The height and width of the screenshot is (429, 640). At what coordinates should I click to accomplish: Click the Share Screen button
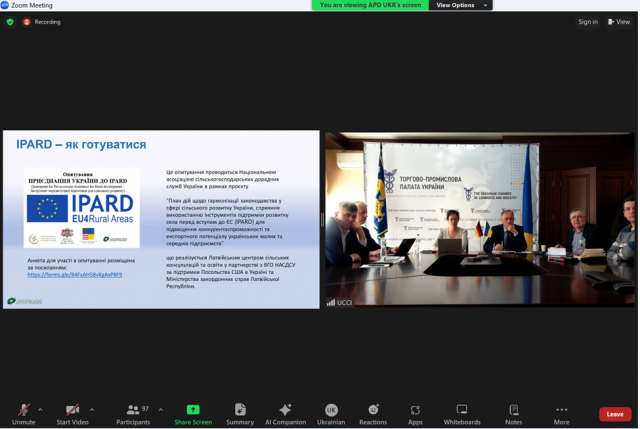coord(193,414)
